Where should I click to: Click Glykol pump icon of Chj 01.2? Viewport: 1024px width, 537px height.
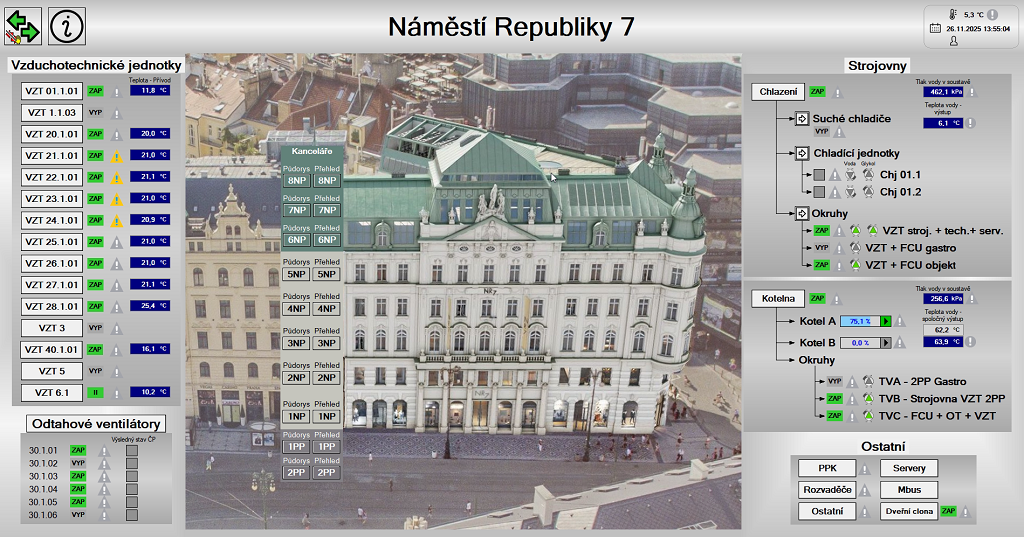click(x=868, y=191)
